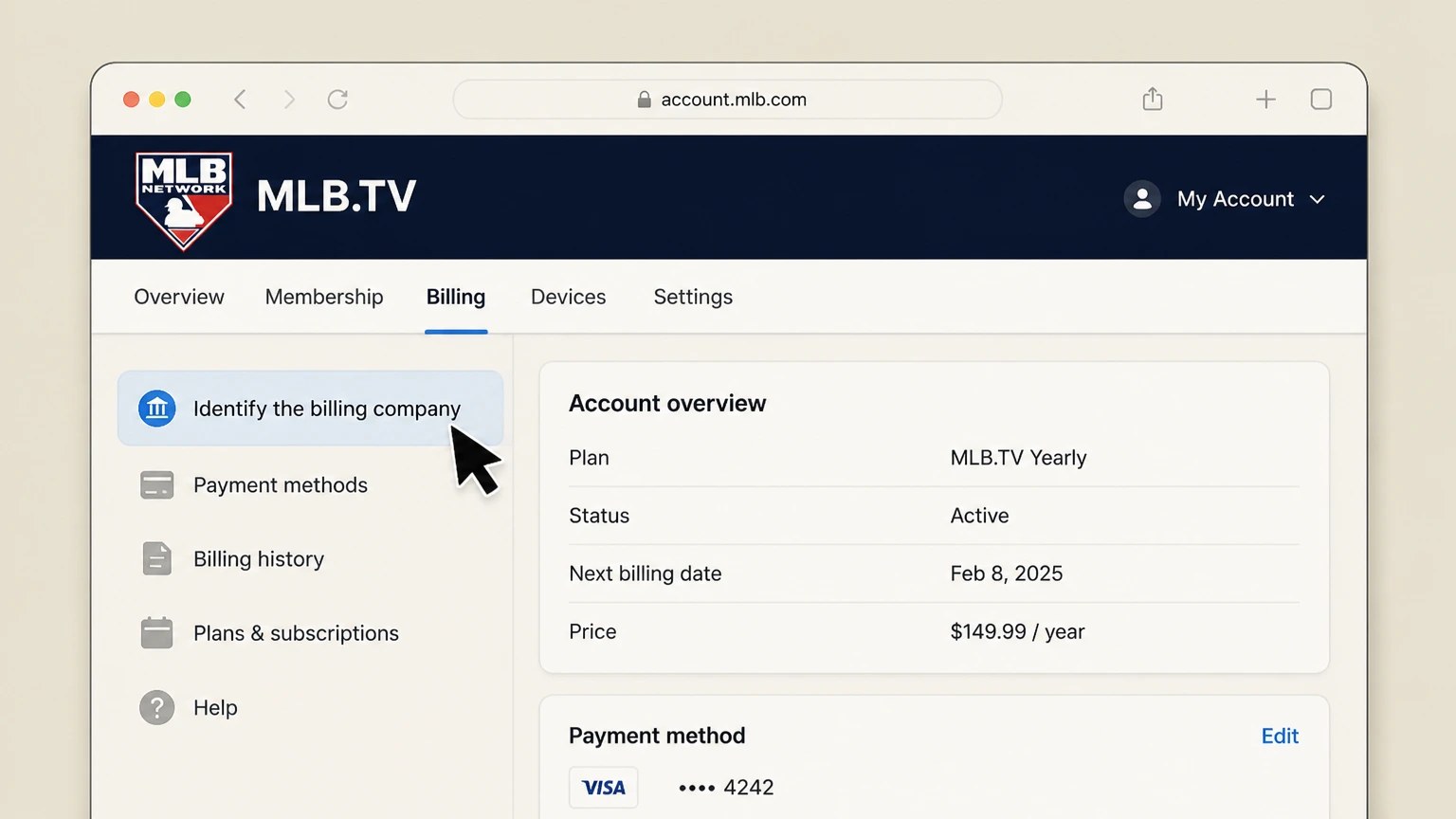The height and width of the screenshot is (819, 1456).
Task: Click the $149.99 / year price
Action: click(1017, 631)
